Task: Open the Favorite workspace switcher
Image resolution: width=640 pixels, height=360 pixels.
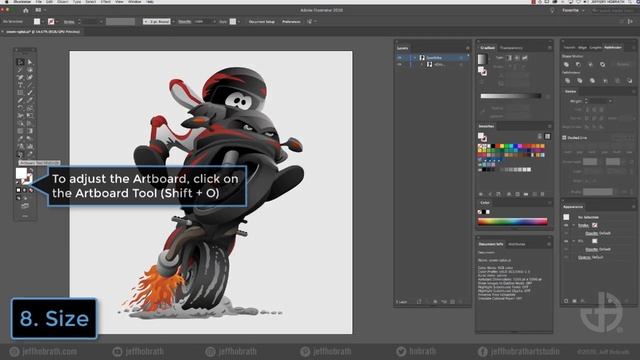Action: tap(573, 10)
